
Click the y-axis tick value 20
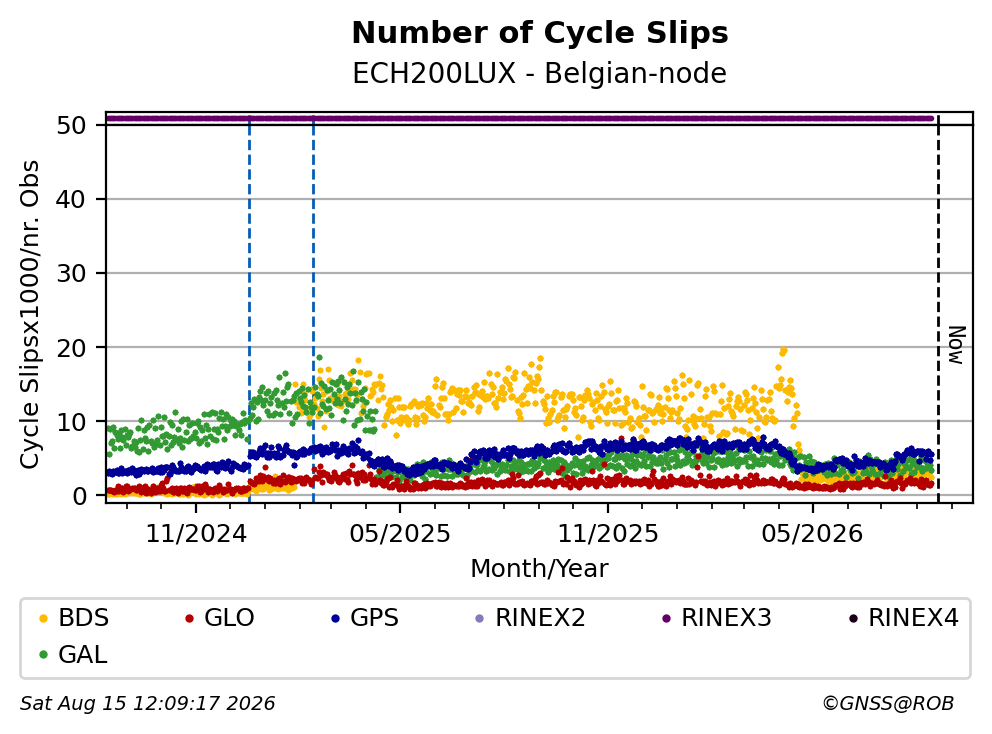[x=71, y=347]
